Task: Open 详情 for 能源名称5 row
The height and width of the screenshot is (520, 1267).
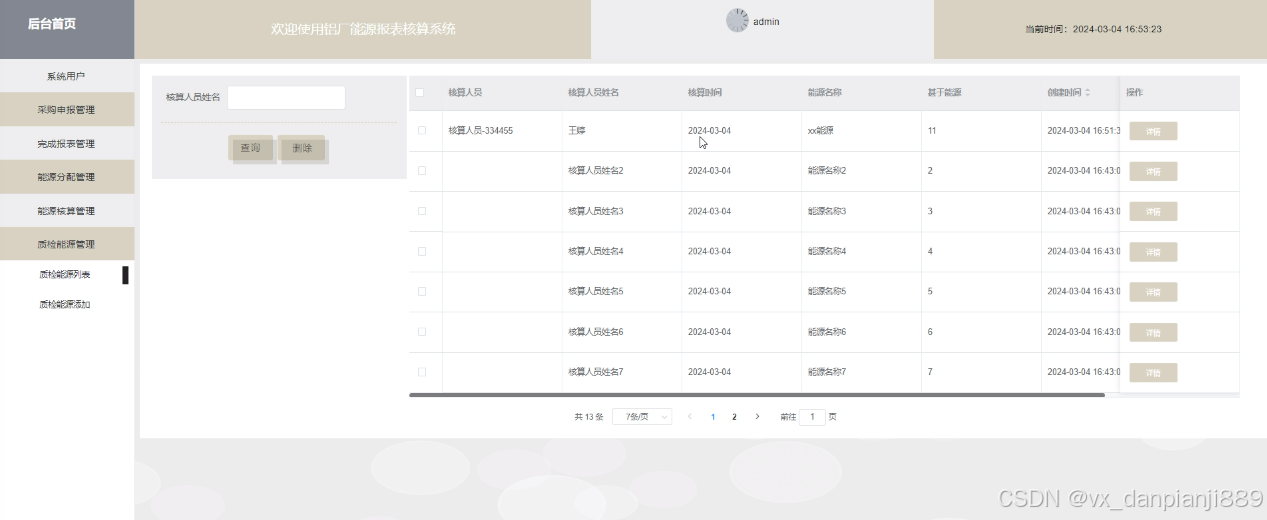Action: (1153, 292)
